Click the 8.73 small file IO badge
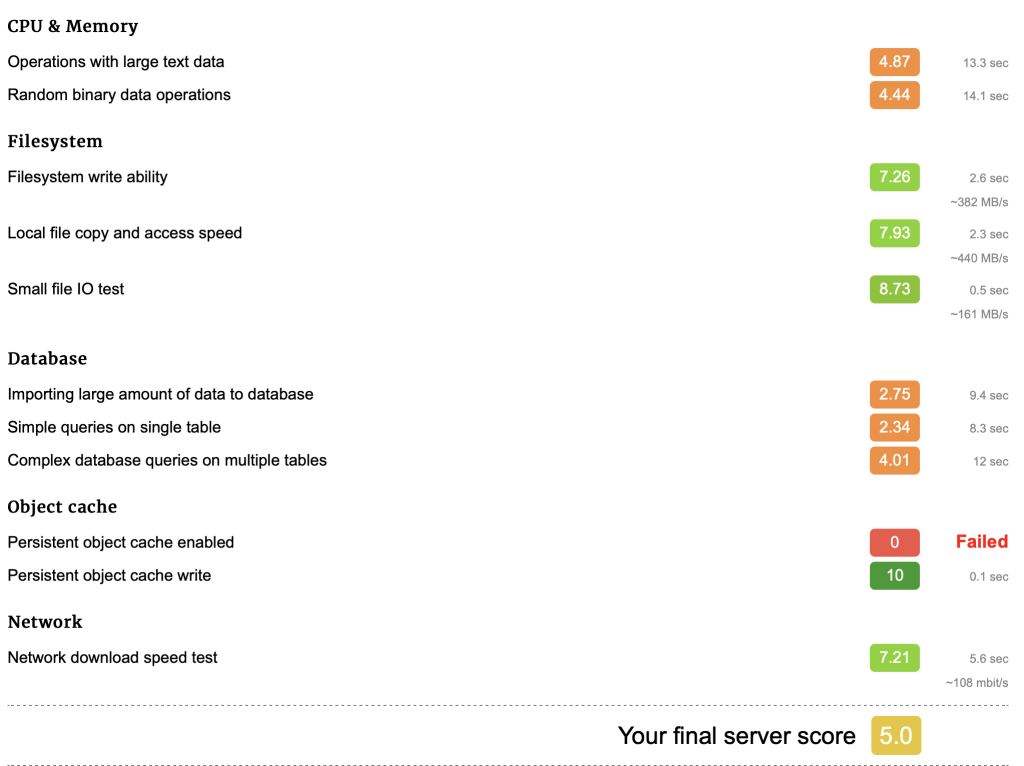This screenshot has width=1024, height=766. pyautogui.click(x=894, y=289)
